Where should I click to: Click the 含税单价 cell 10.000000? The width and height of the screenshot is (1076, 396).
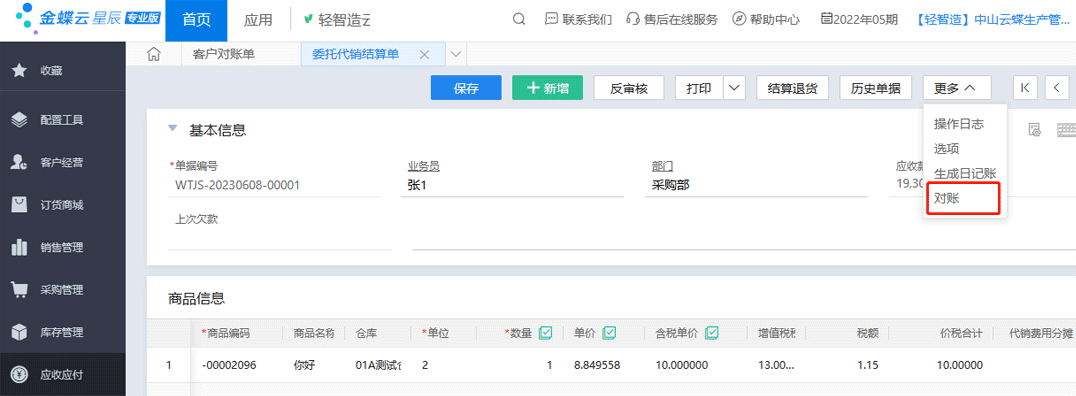[x=682, y=366]
